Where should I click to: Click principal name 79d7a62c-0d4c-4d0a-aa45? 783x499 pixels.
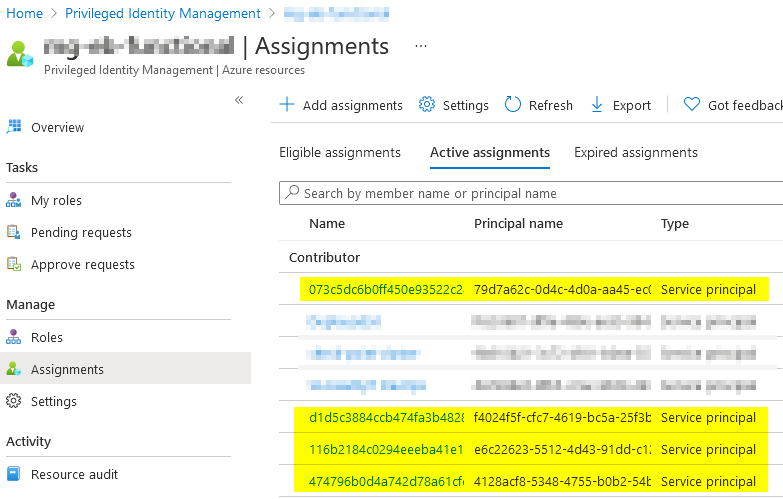tap(562, 289)
